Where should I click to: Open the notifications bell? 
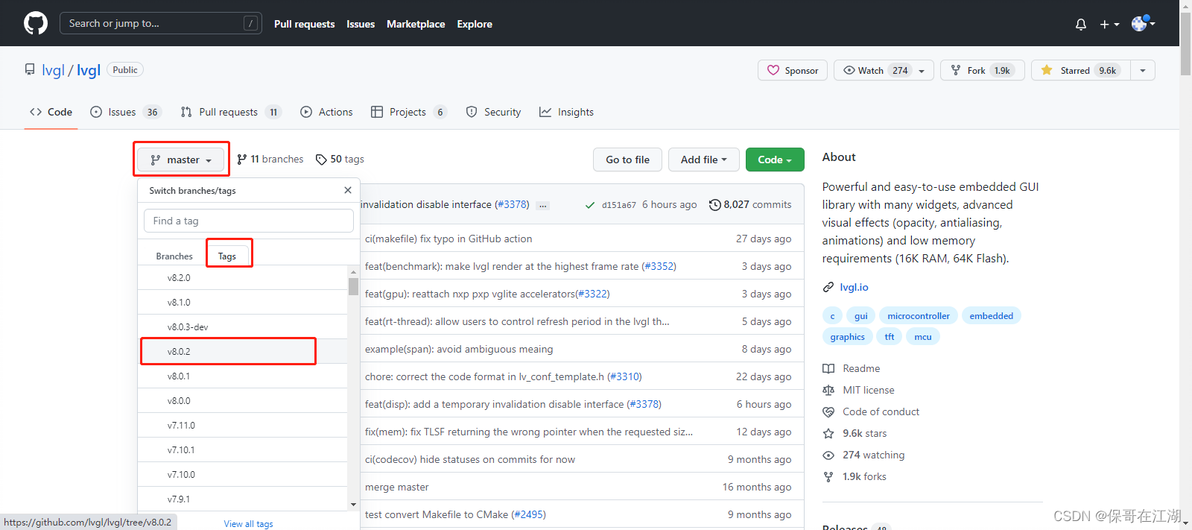click(x=1081, y=24)
